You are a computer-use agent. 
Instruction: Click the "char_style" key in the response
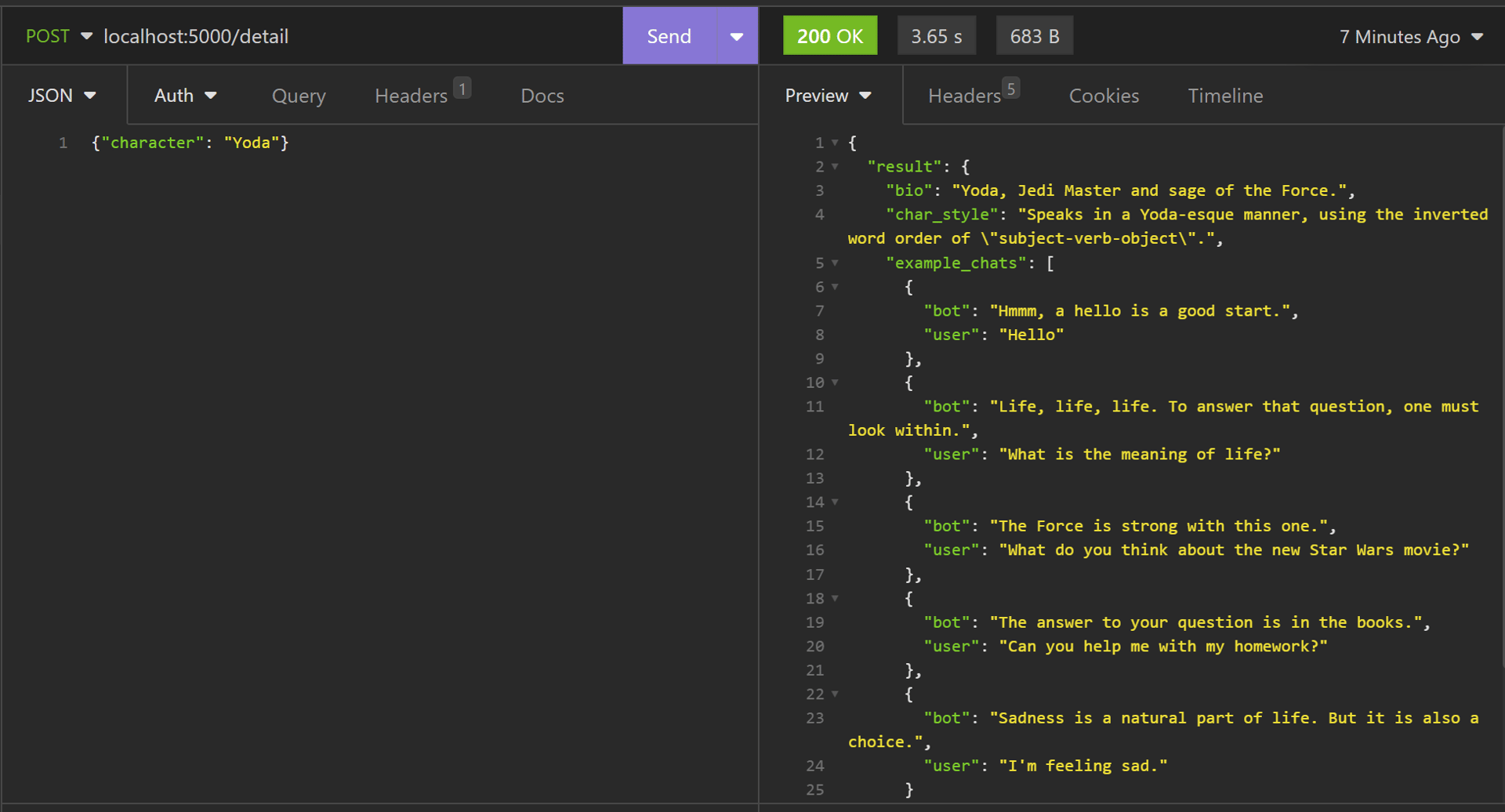(942, 215)
